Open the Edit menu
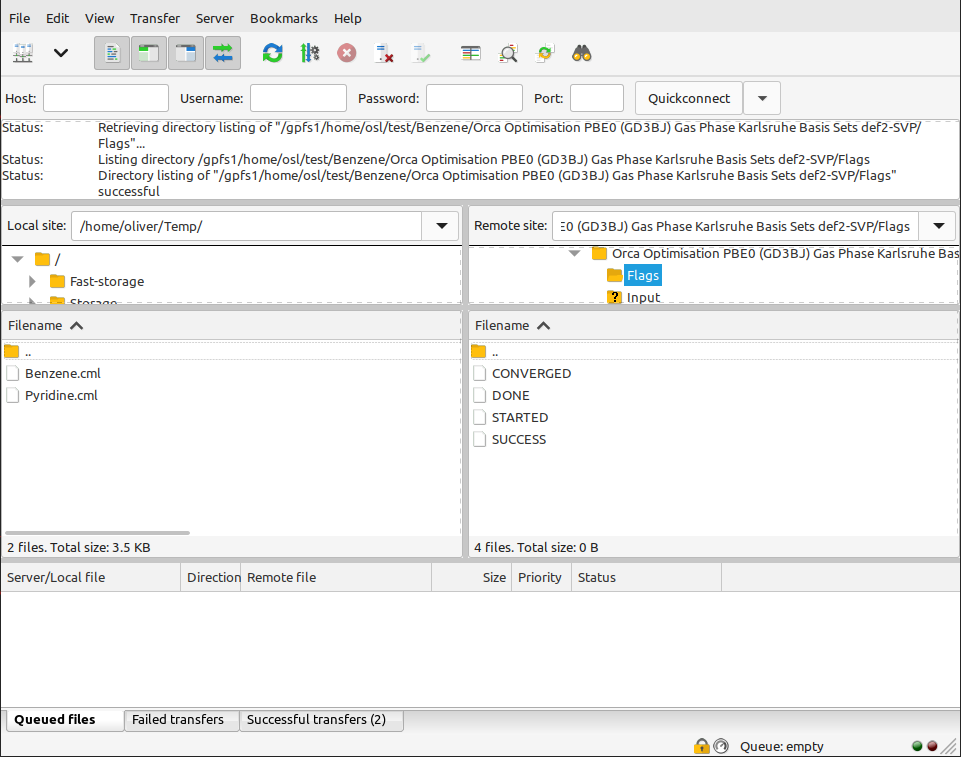Viewport: 961px width, 757px height. (x=58, y=18)
